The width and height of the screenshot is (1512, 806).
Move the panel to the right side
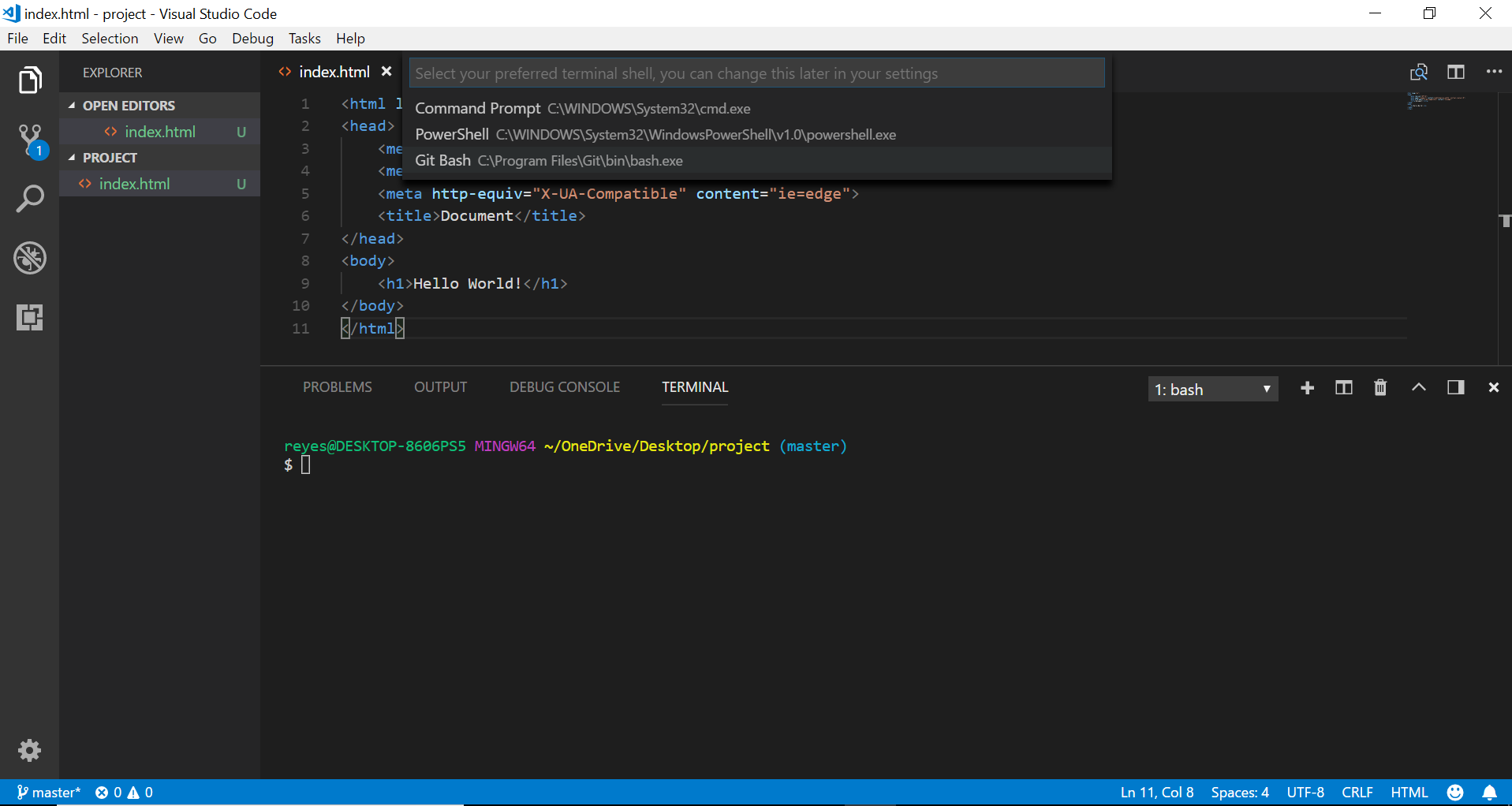click(1456, 387)
